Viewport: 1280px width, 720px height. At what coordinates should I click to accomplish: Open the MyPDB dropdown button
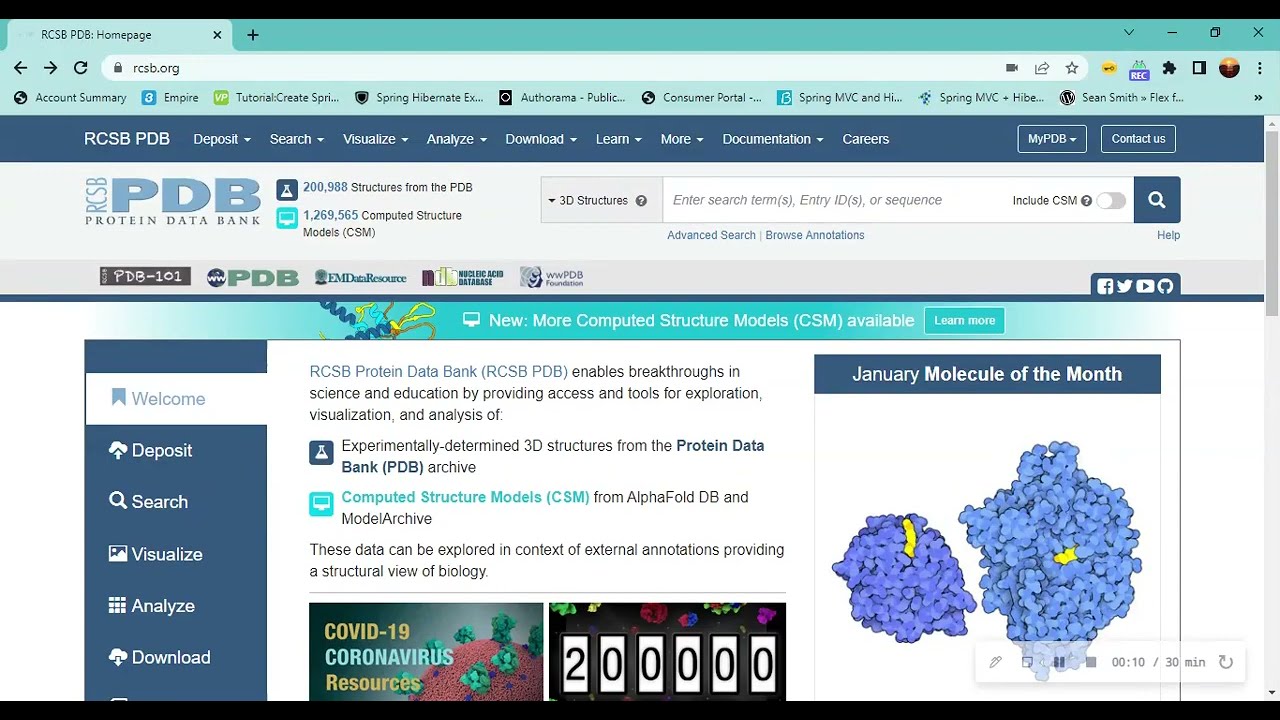[1052, 139]
